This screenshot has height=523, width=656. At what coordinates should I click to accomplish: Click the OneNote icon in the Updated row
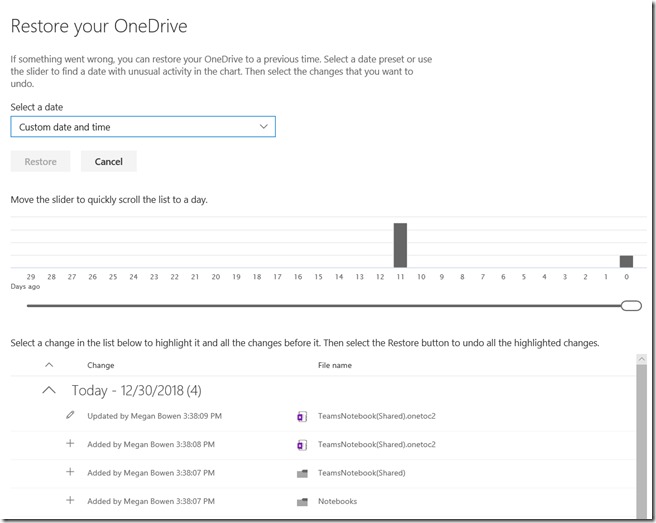pyautogui.click(x=302, y=417)
